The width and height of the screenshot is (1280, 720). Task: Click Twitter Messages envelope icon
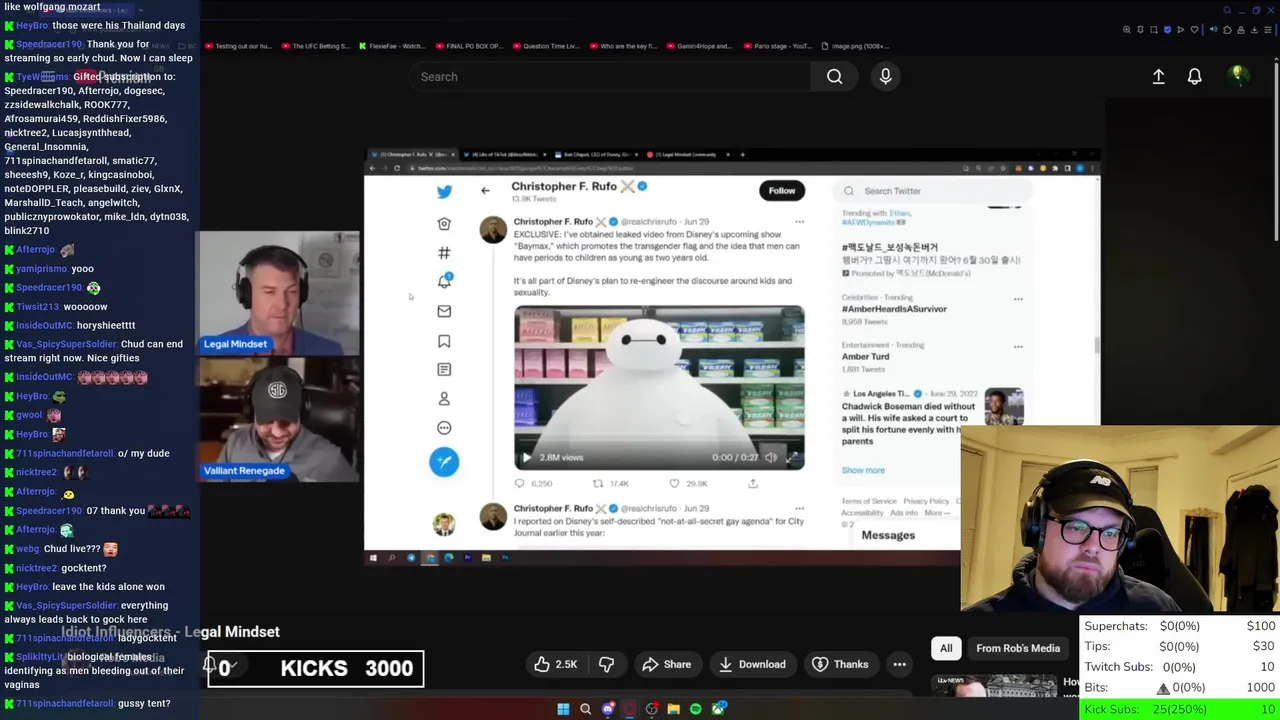click(x=444, y=311)
